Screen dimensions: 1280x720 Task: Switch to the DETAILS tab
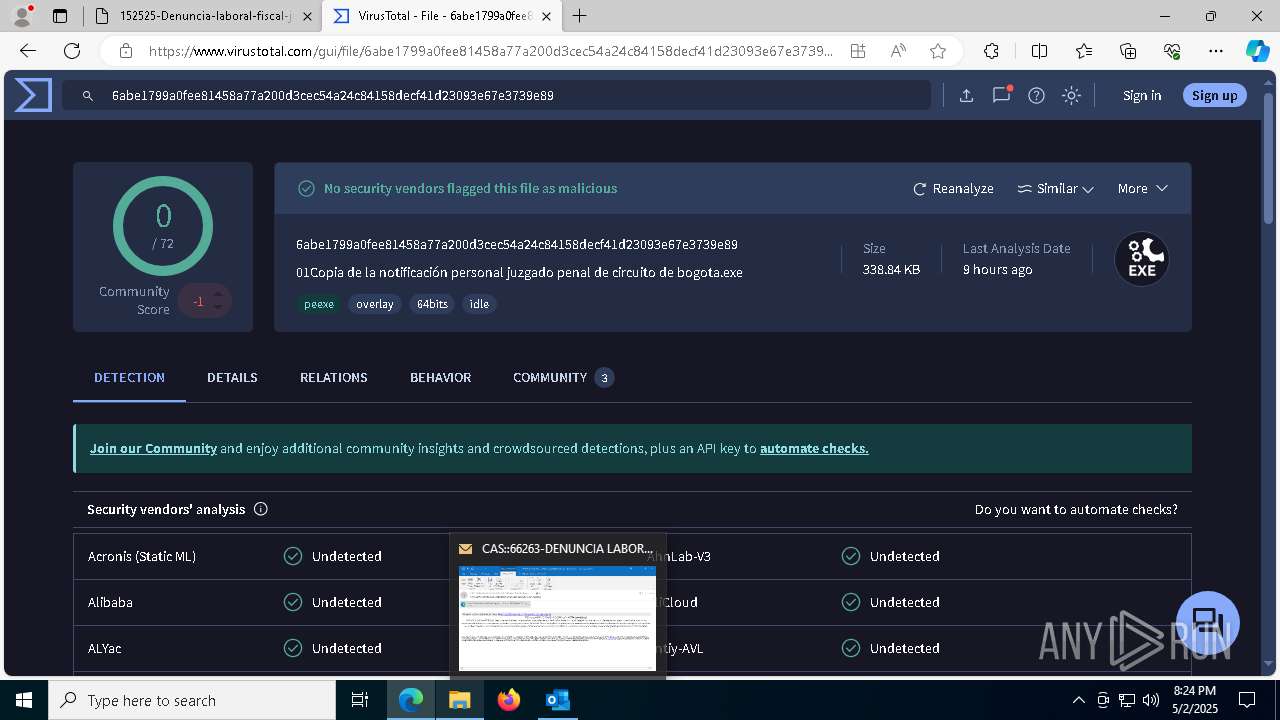232,377
